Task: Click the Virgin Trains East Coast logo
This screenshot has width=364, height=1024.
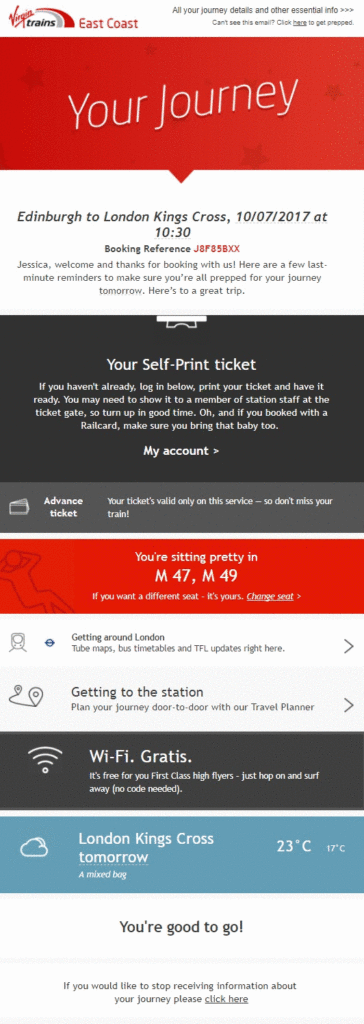Action: (73, 18)
